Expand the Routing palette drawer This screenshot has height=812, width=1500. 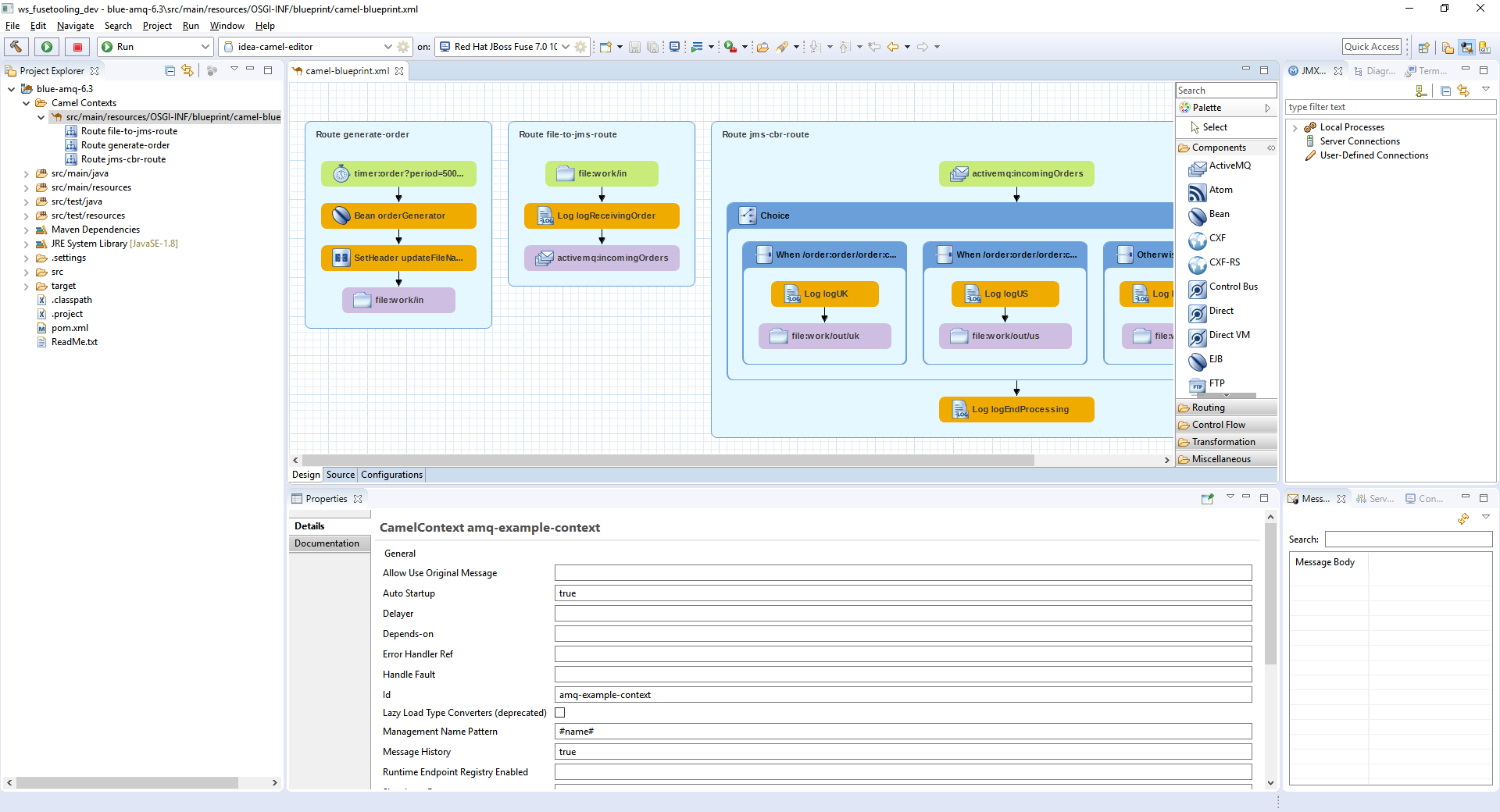click(1208, 408)
